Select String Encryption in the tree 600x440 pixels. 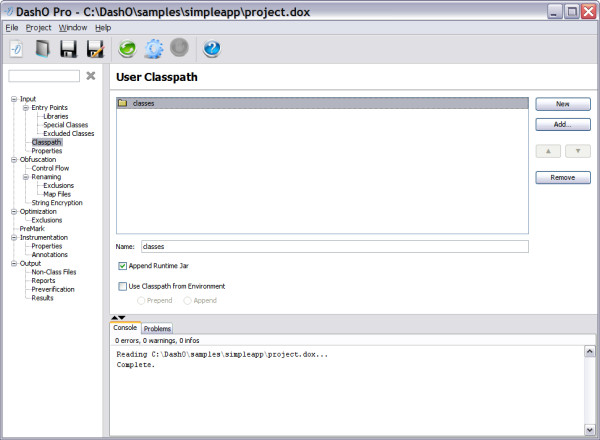pos(57,203)
